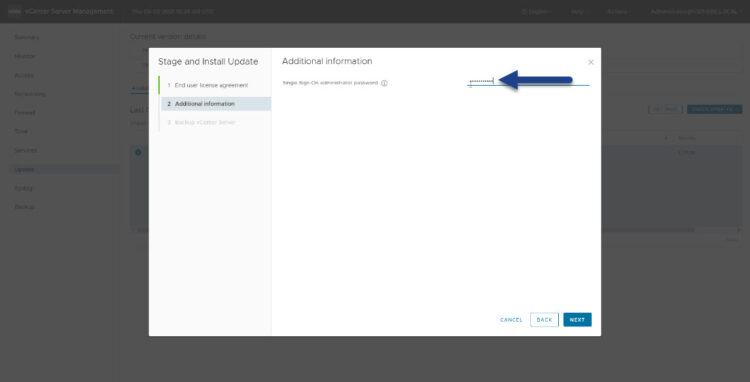Viewport: 750px width, 382px height.
Task: Open Networking in the vCenter sidebar
Action: tap(30, 94)
